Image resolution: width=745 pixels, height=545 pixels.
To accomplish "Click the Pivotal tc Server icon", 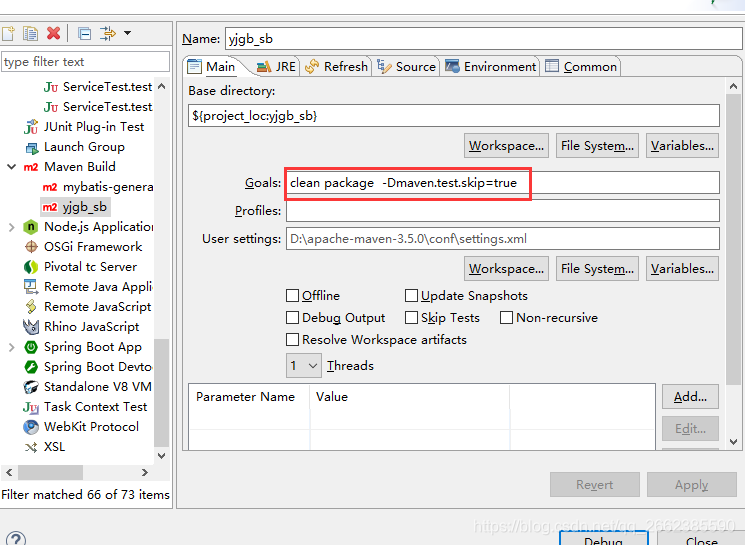I will click(31, 267).
